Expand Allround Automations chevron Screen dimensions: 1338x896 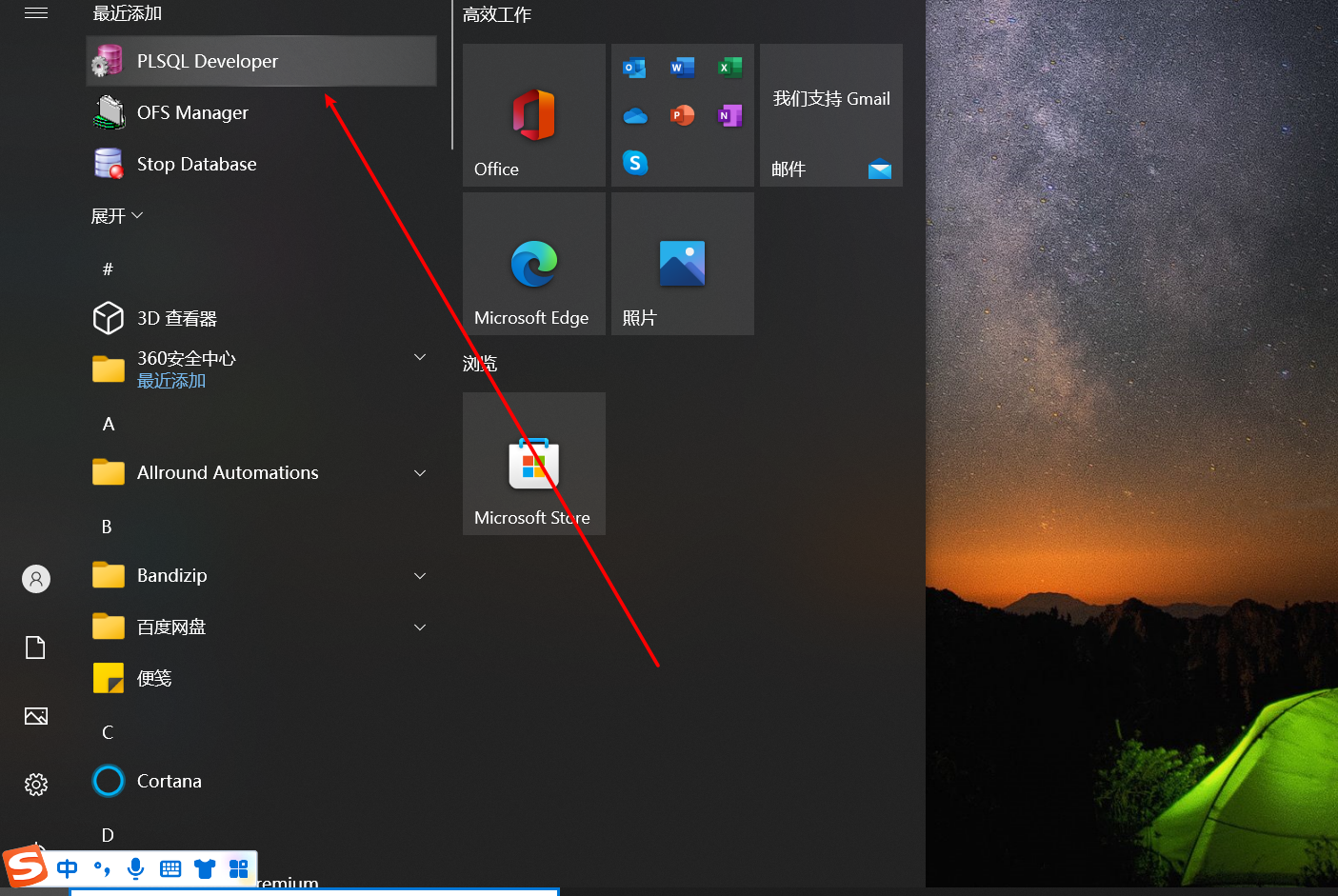pyautogui.click(x=420, y=473)
